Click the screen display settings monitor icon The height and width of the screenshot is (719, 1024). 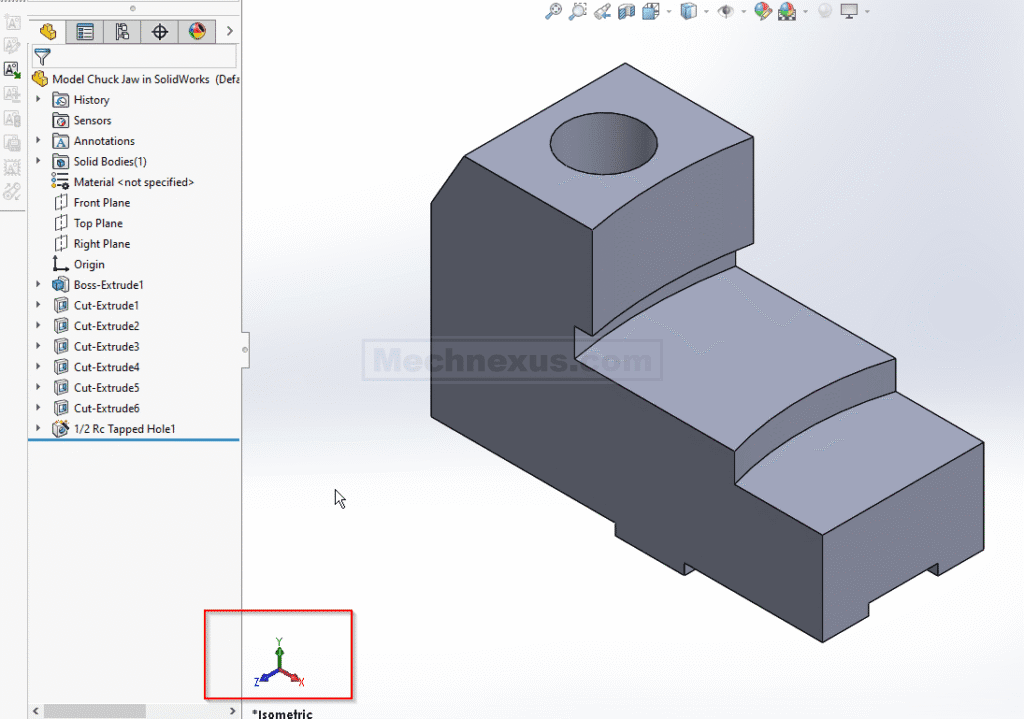click(849, 11)
